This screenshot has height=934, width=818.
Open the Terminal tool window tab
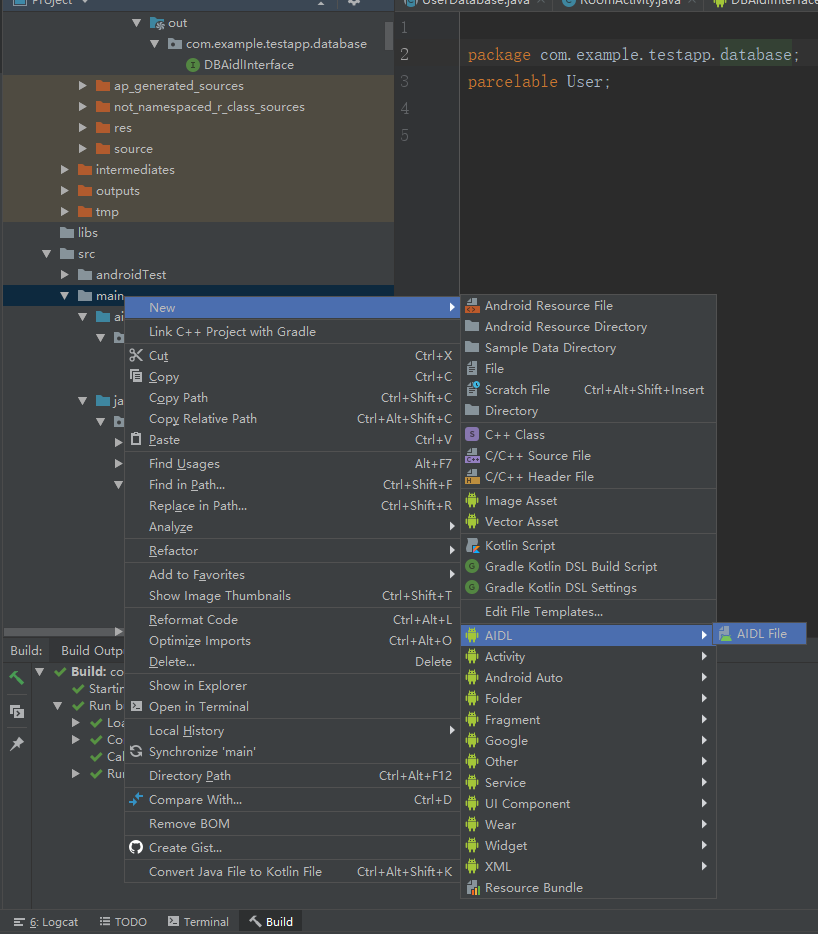pos(198,921)
